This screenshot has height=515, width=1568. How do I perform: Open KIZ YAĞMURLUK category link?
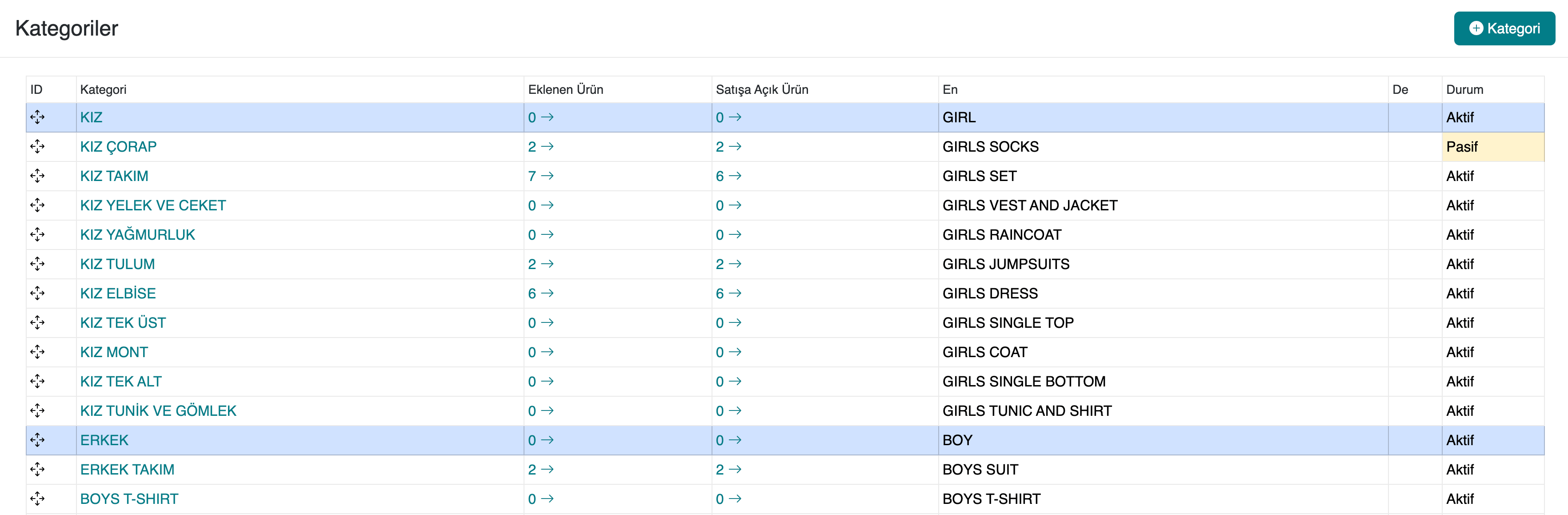[138, 234]
